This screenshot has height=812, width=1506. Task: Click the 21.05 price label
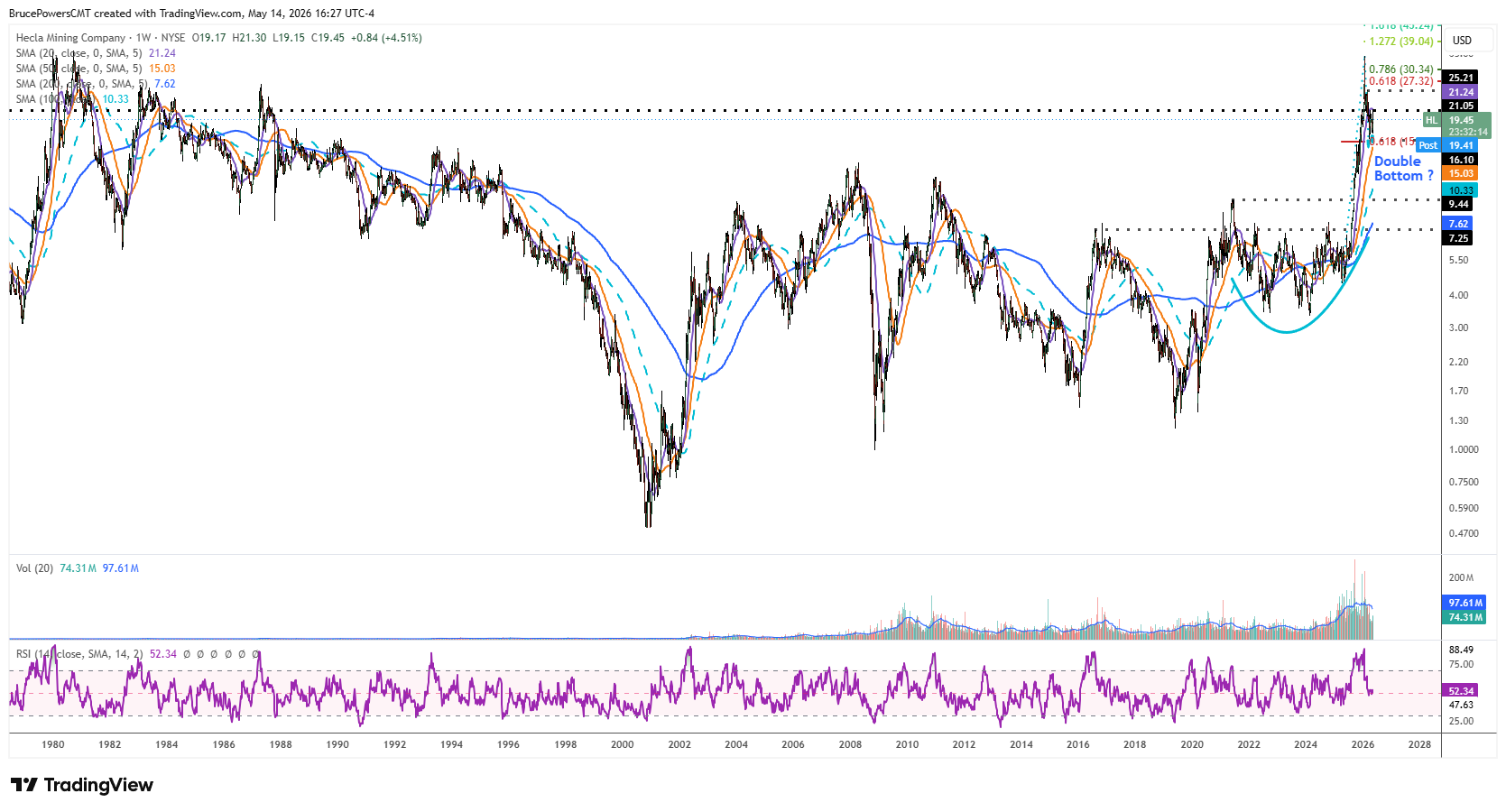coord(1460,106)
